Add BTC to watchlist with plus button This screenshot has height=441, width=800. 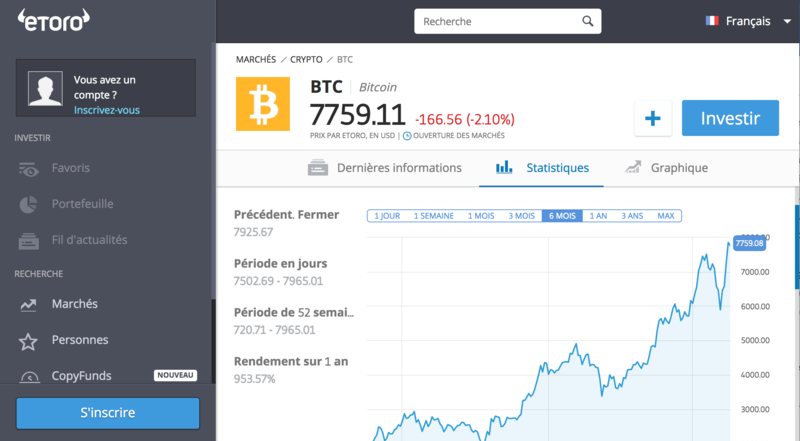tap(653, 118)
